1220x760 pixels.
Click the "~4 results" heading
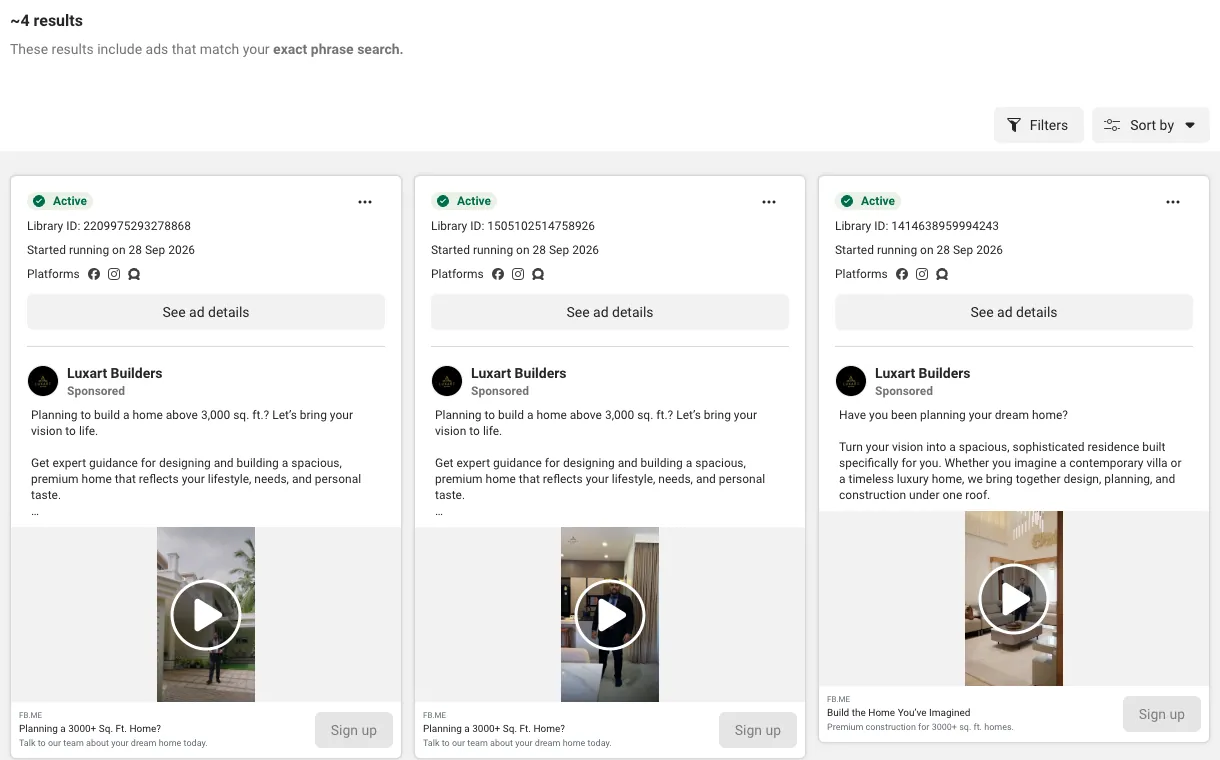pyautogui.click(x=47, y=21)
